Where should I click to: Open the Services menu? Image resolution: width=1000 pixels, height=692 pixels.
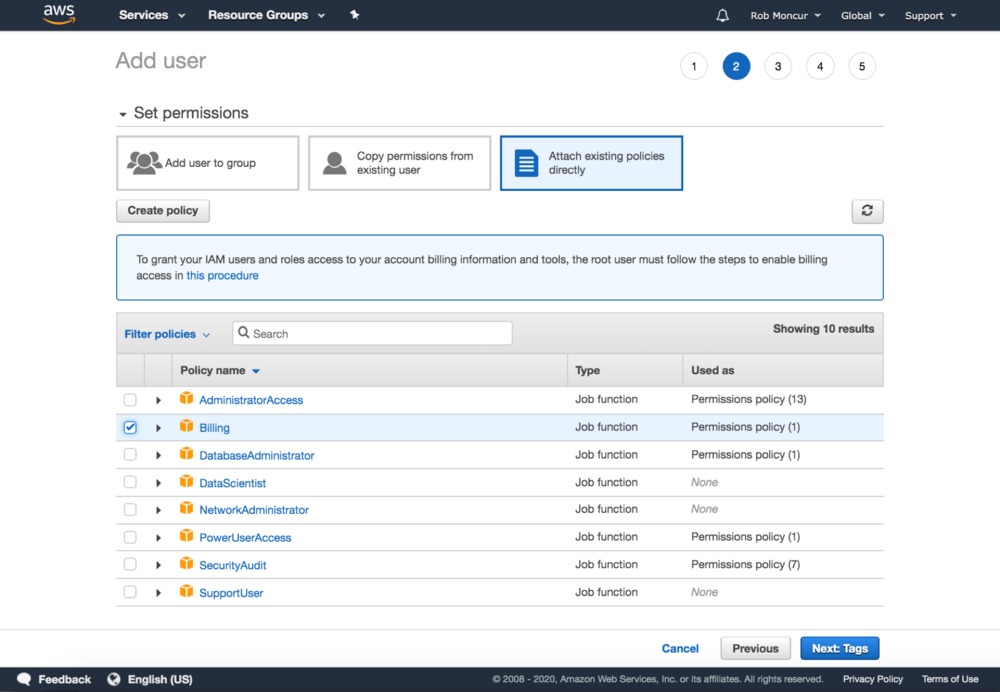tap(152, 16)
